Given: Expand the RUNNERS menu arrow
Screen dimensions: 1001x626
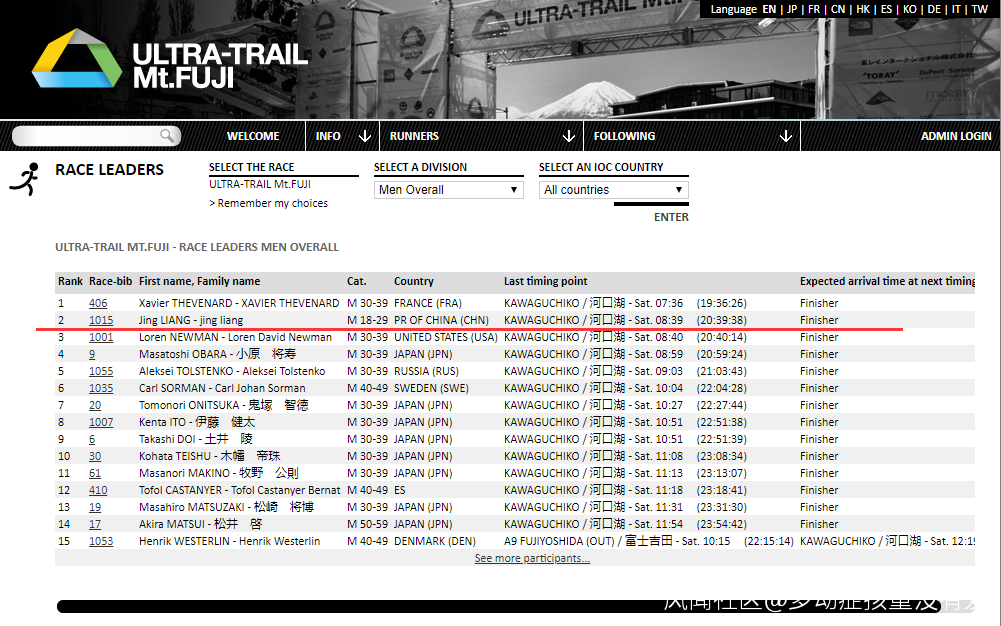Looking at the screenshot, I should click(569, 136).
